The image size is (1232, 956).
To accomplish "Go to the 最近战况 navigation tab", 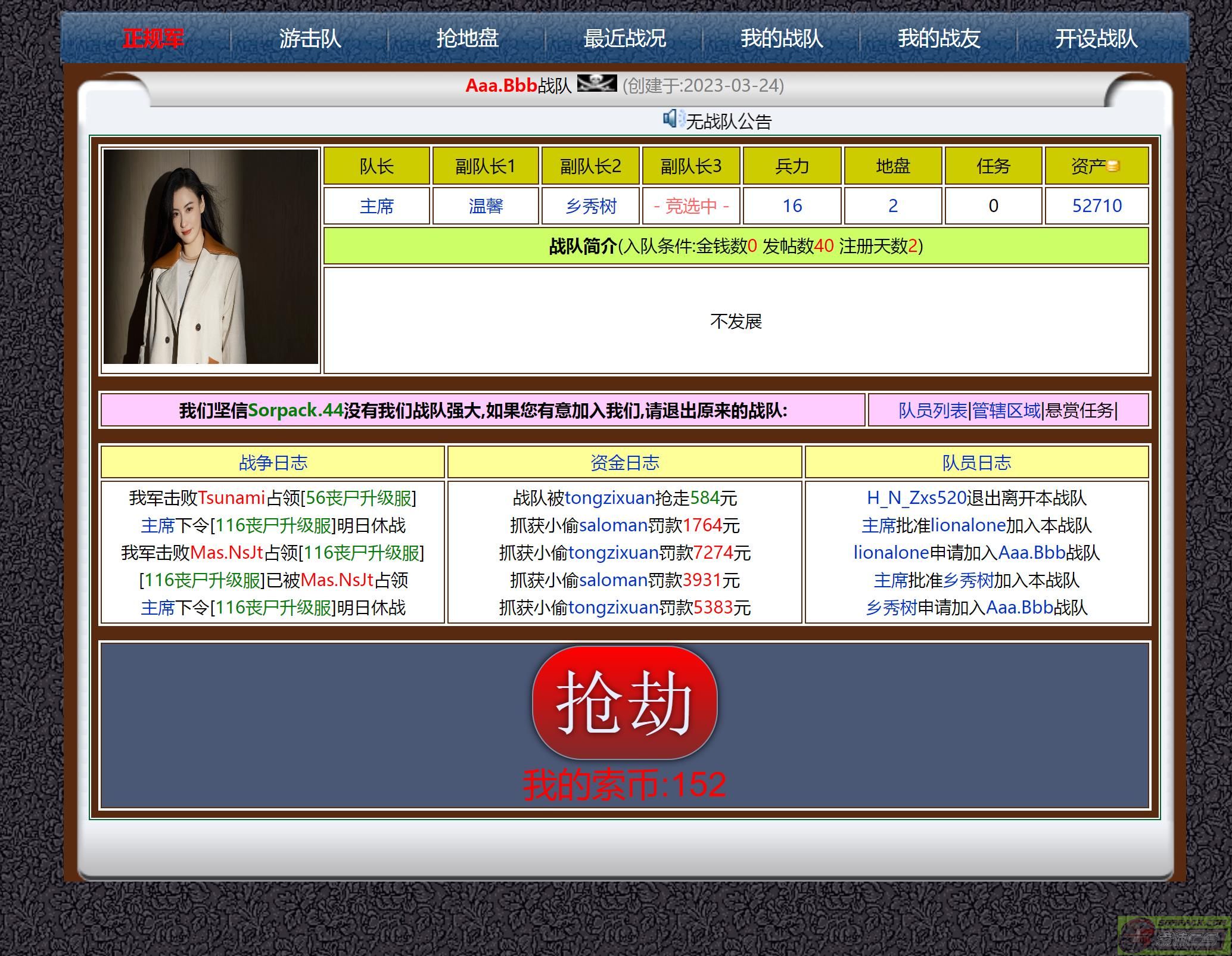I will click(x=624, y=39).
